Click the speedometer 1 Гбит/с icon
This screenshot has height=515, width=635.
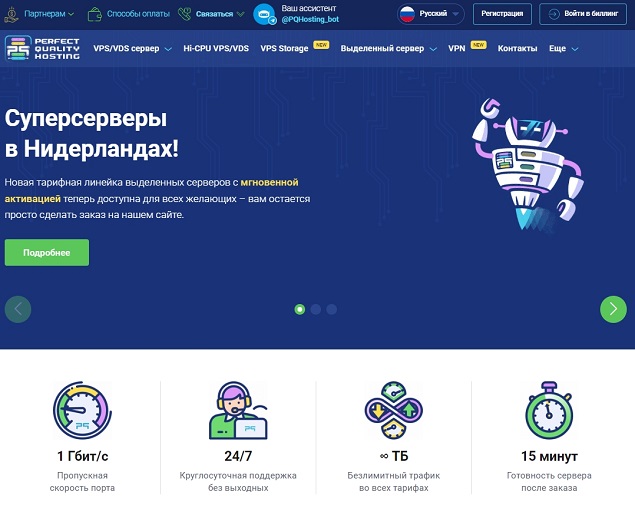pyautogui.click(x=82, y=410)
